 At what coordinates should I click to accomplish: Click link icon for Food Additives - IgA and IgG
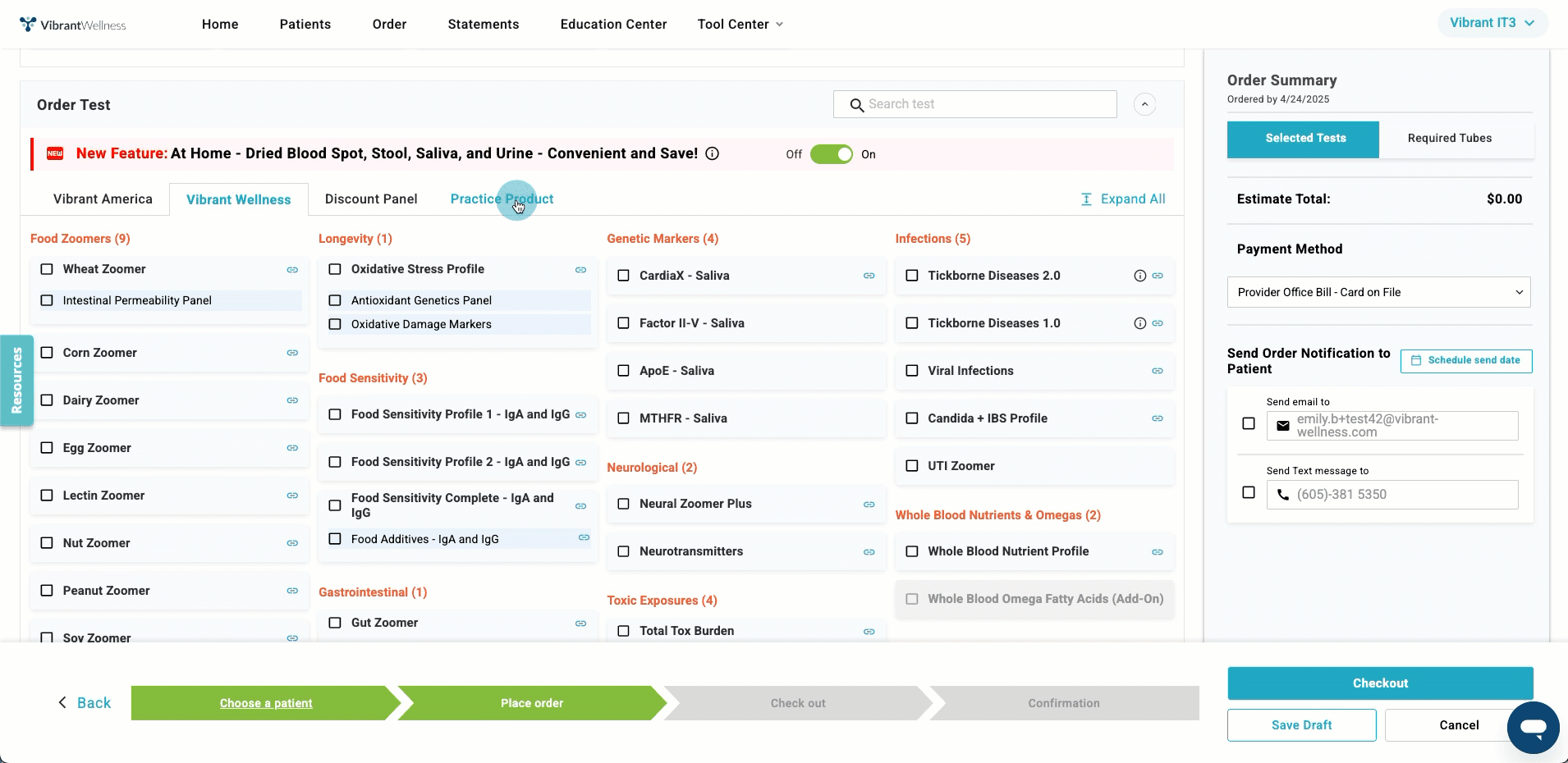click(x=584, y=538)
